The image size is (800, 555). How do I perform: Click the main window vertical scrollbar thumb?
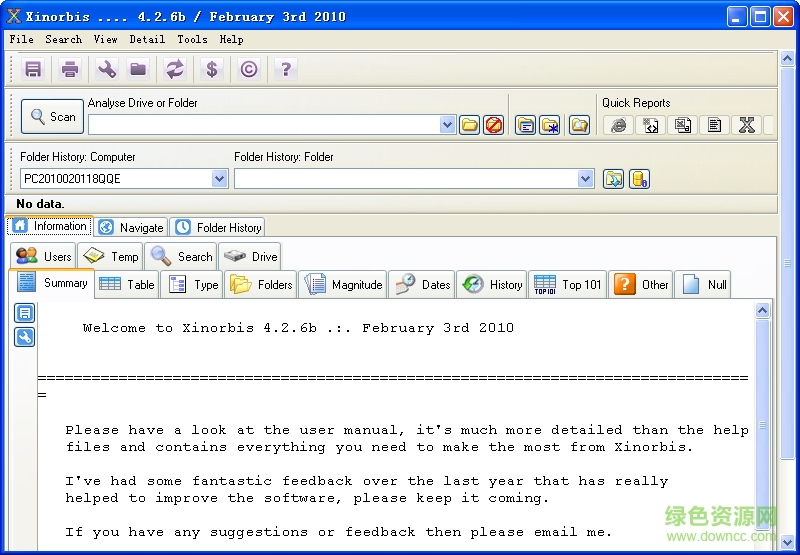pos(787,263)
